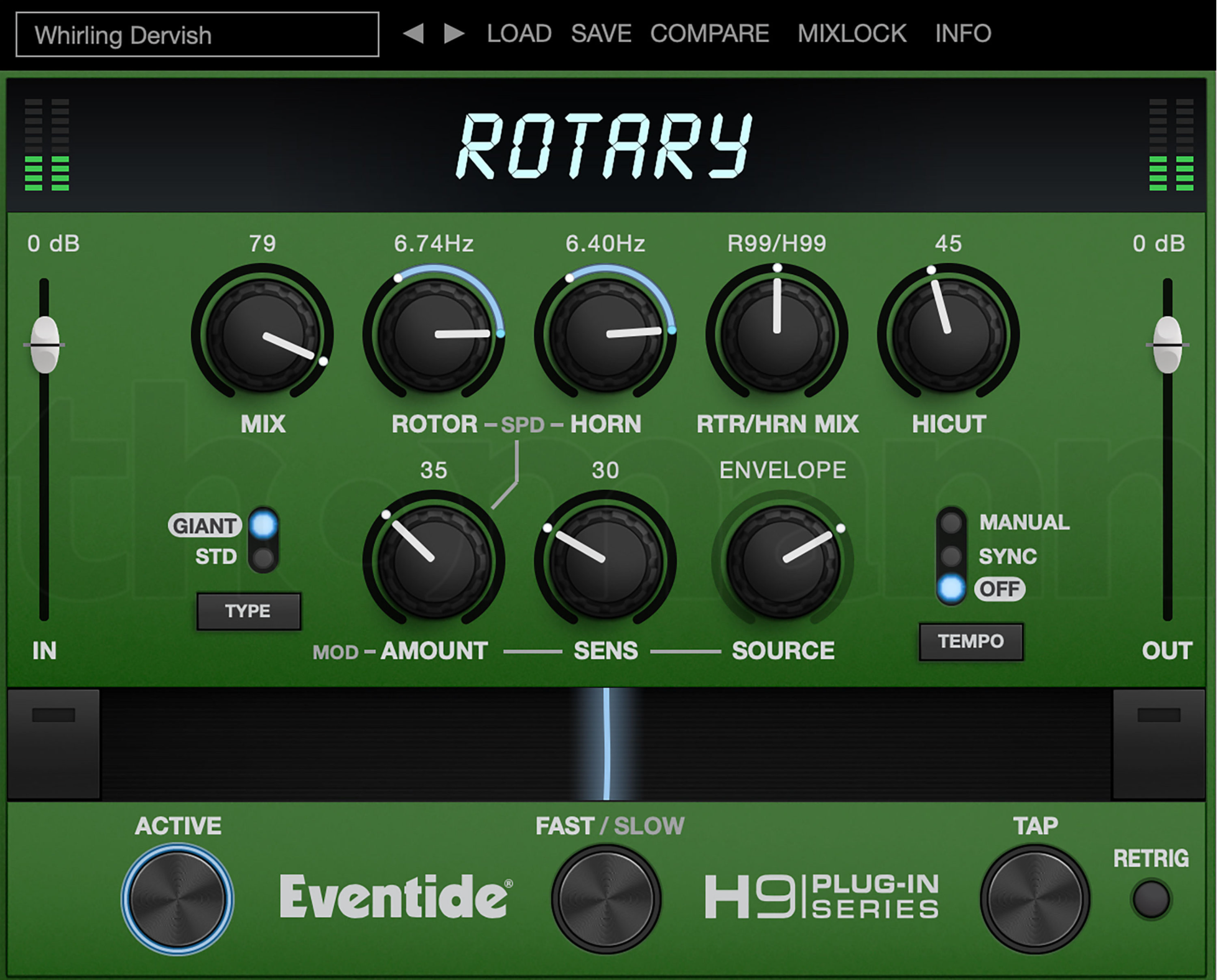Screen dimensions: 1218x980
Task: Click the output level meter
Action: coord(1171,145)
